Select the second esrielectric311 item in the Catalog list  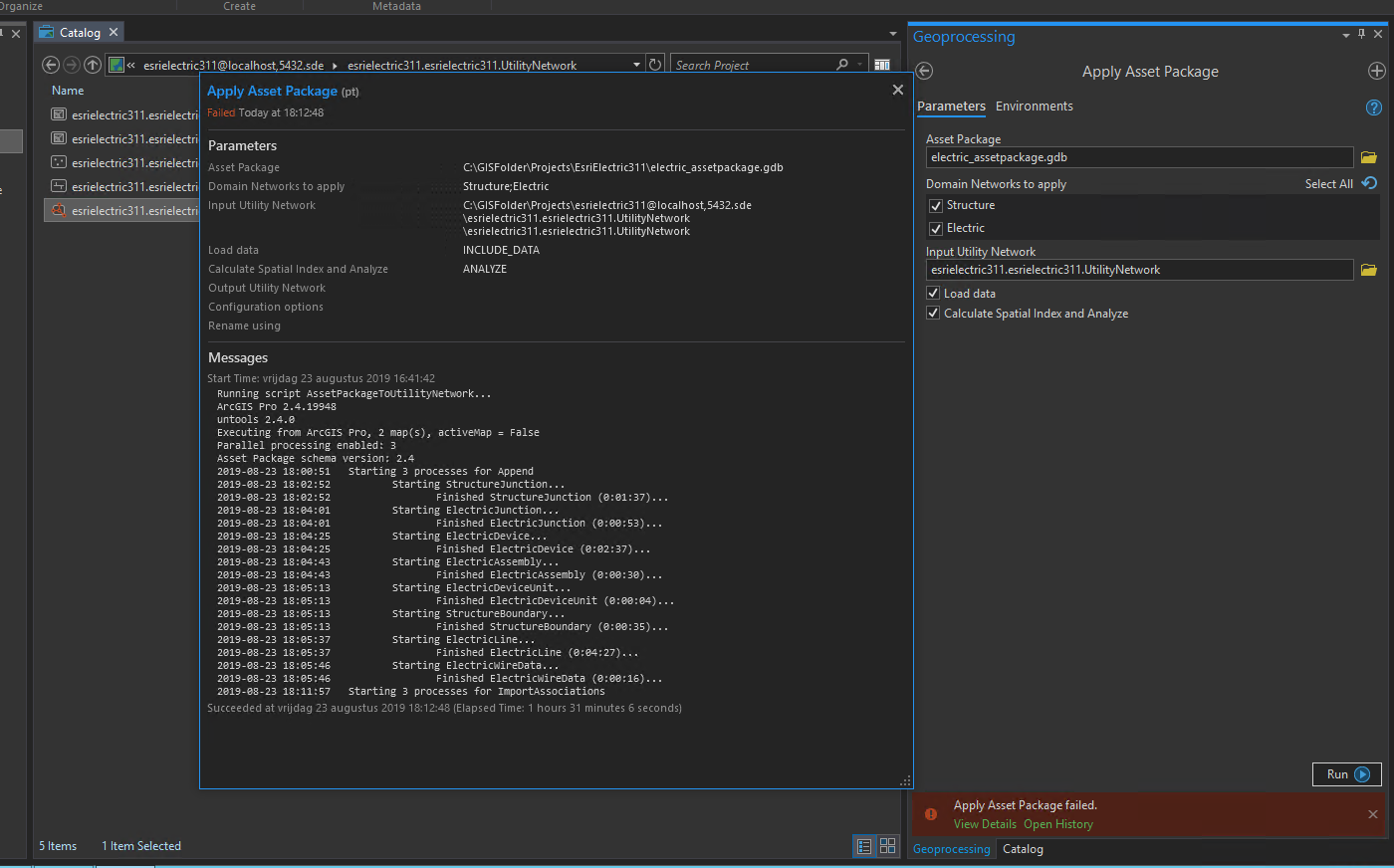[x=125, y=138]
